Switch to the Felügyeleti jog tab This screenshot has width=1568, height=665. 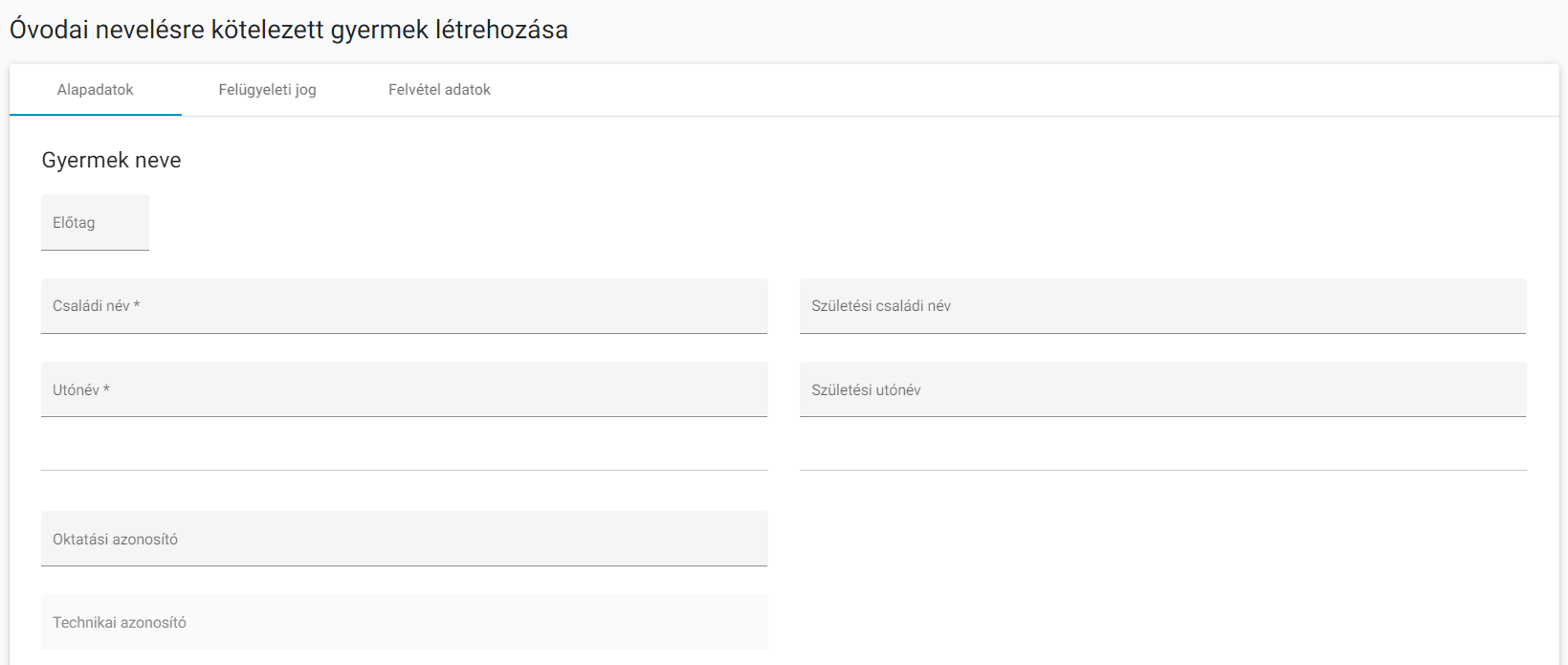point(267,90)
